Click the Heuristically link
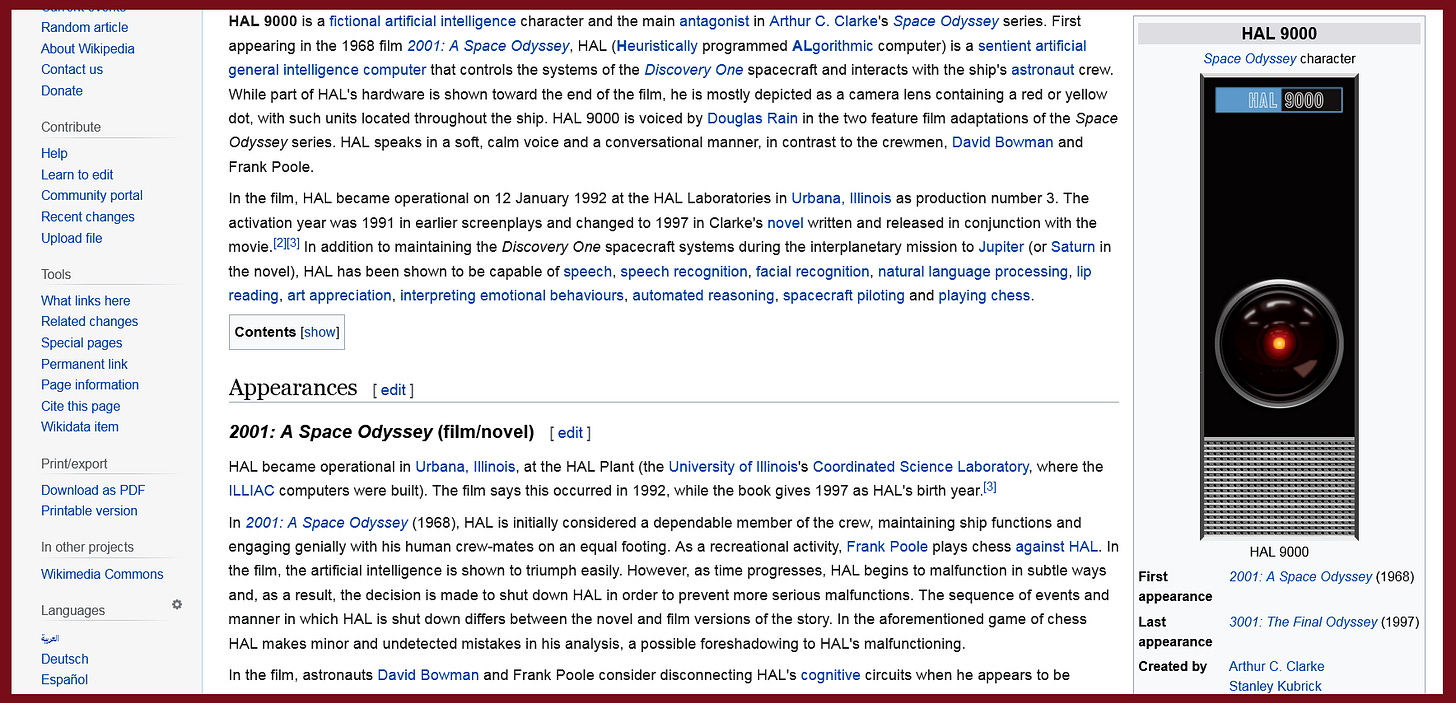The width and height of the screenshot is (1456, 703). pos(657,46)
